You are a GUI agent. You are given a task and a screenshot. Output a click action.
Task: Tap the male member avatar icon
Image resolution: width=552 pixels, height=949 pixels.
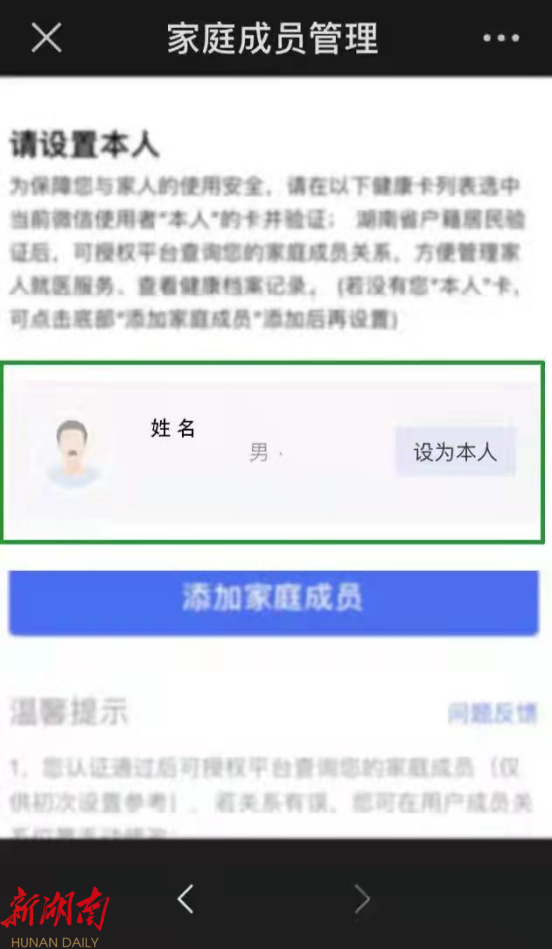pyautogui.click(x=73, y=452)
